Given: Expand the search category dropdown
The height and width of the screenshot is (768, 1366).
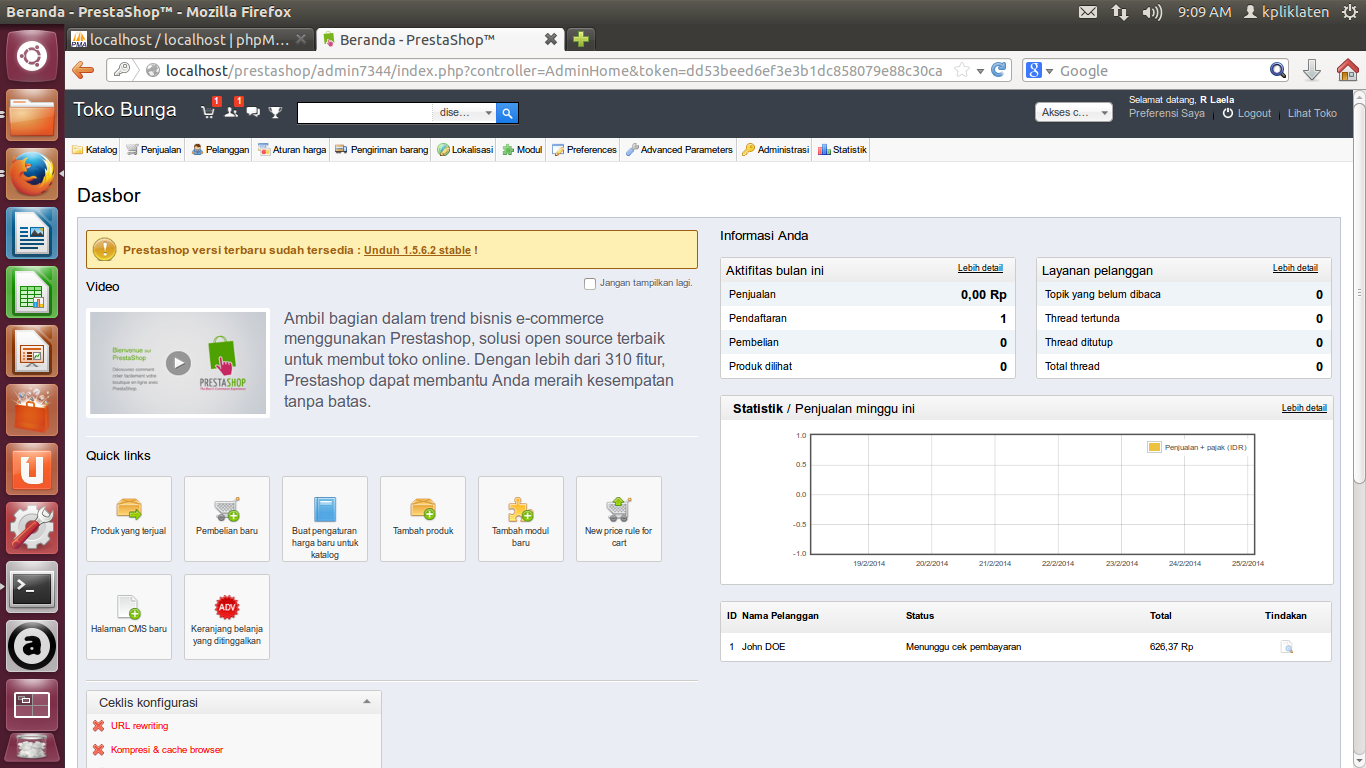Looking at the screenshot, I should coord(466,113).
